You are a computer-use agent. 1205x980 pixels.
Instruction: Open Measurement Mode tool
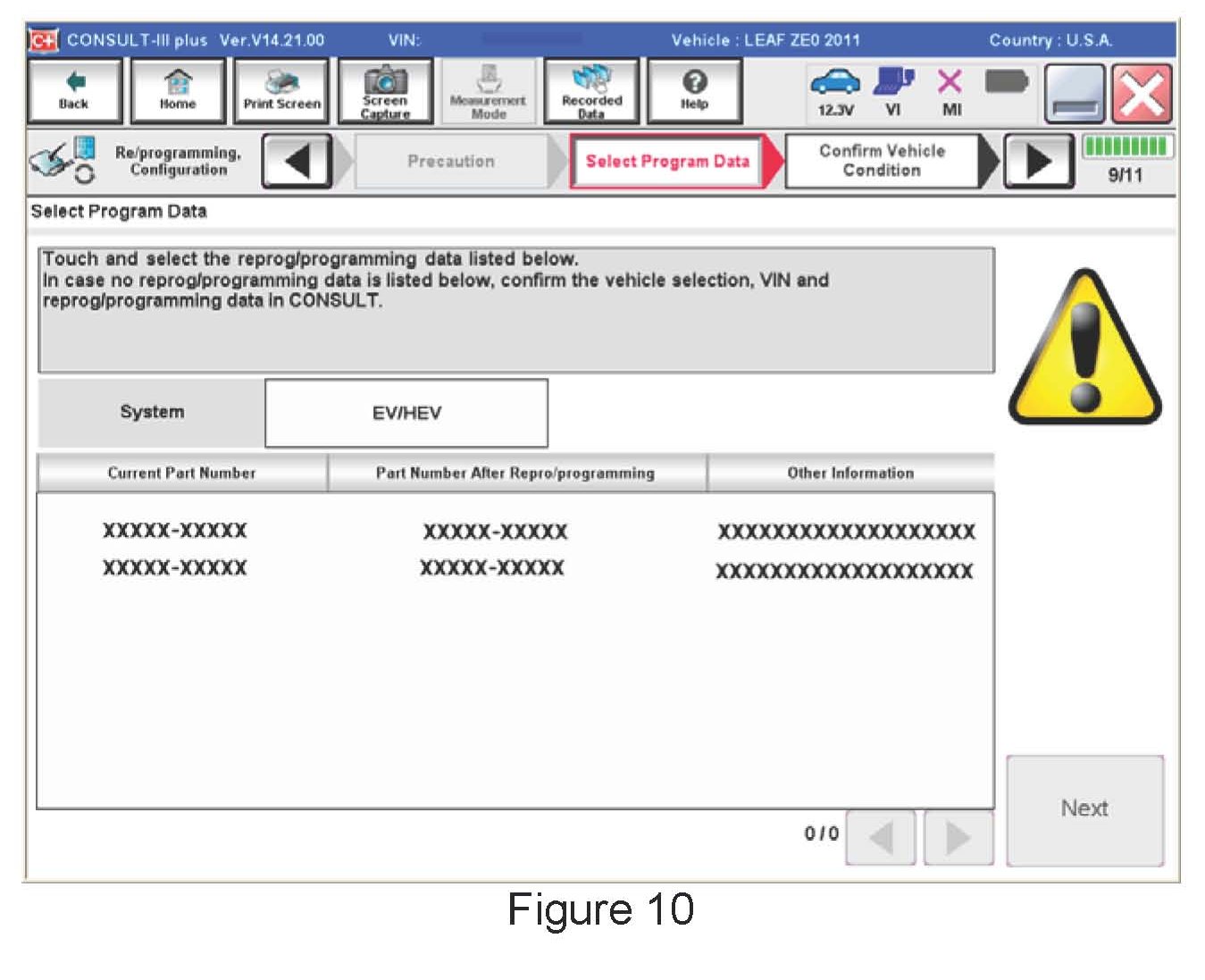(488, 91)
